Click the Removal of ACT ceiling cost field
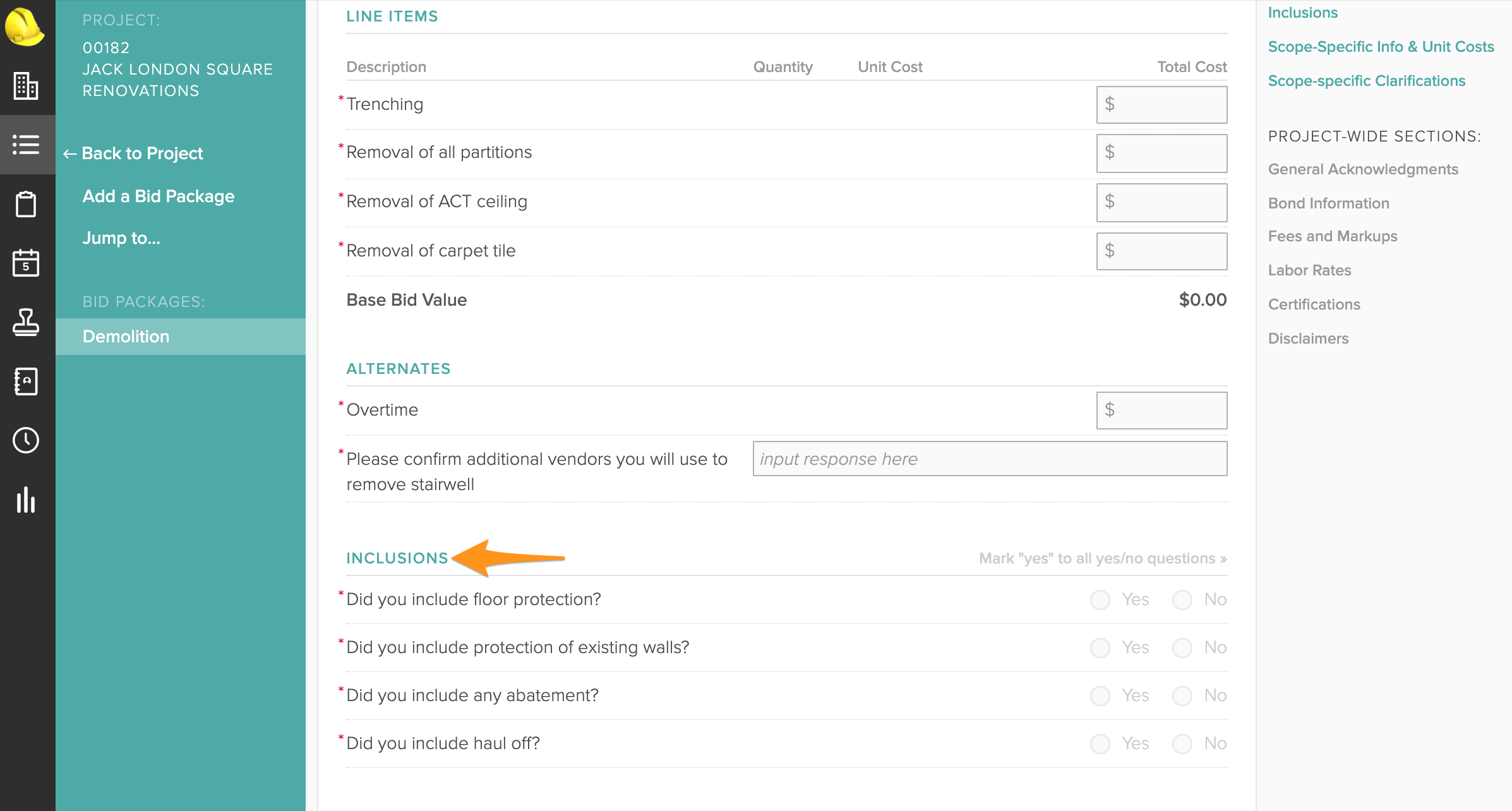Image resolution: width=1512 pixels, height=811 pixels. point(1161,202)
